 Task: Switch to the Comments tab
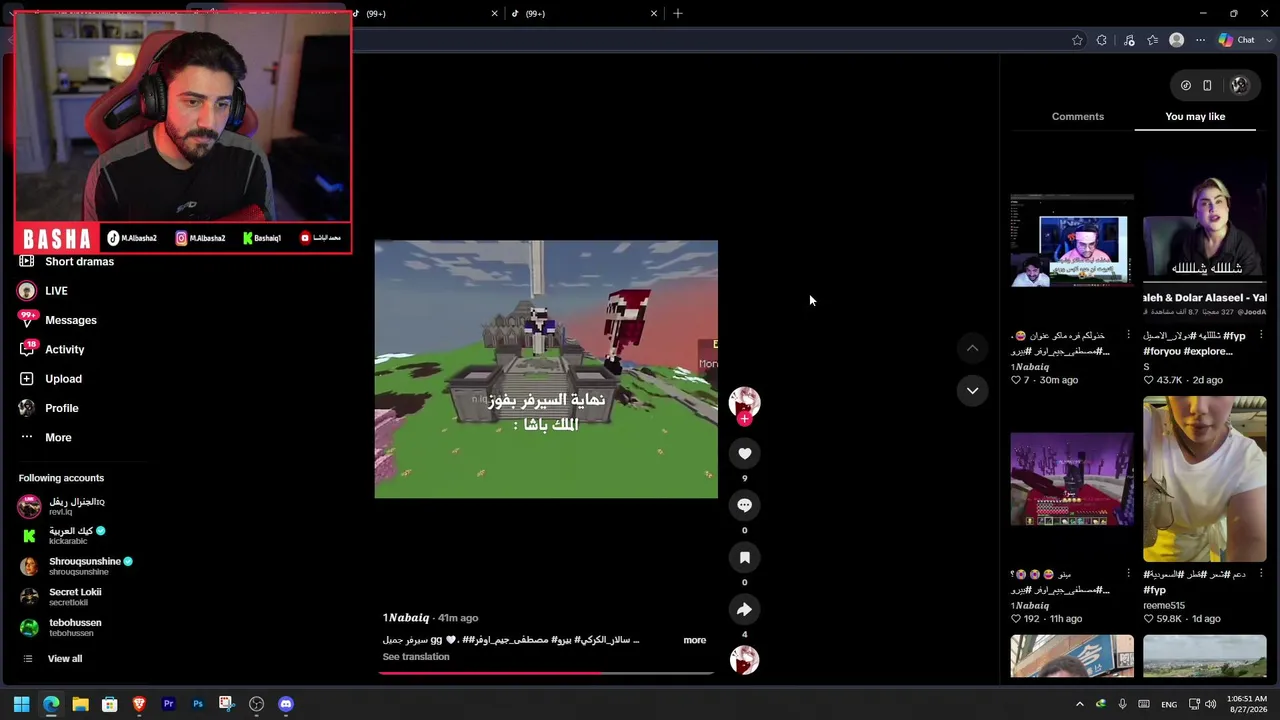point(1077,117)
